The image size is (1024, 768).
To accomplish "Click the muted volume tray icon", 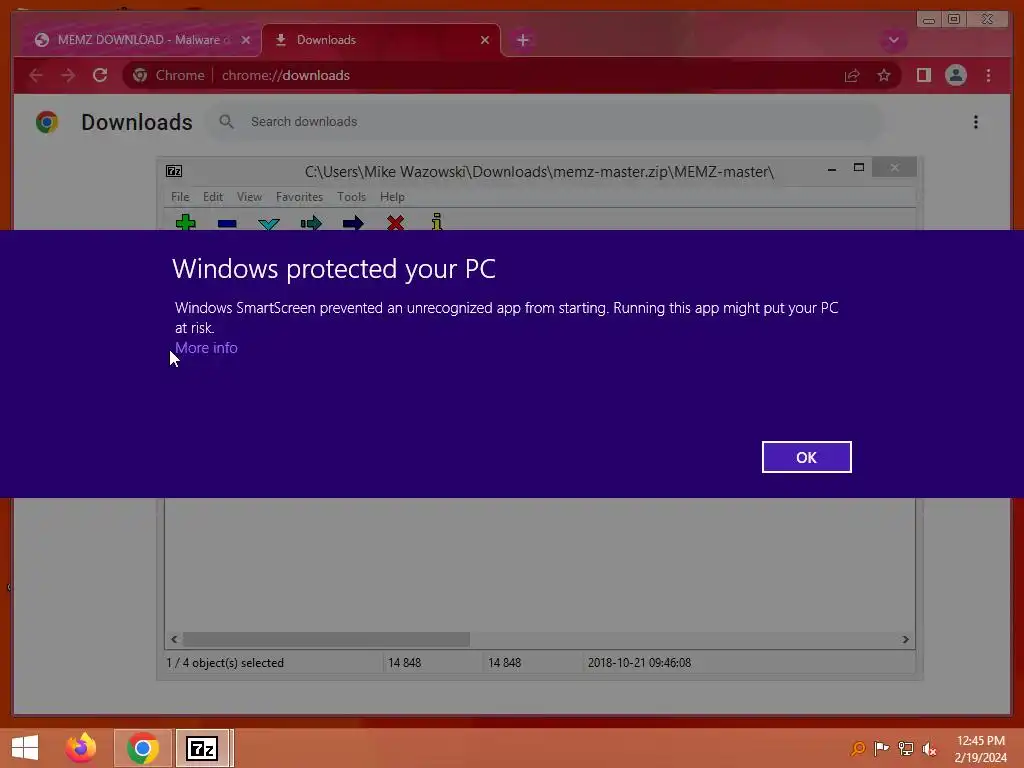I will click(x=929, y=748).
